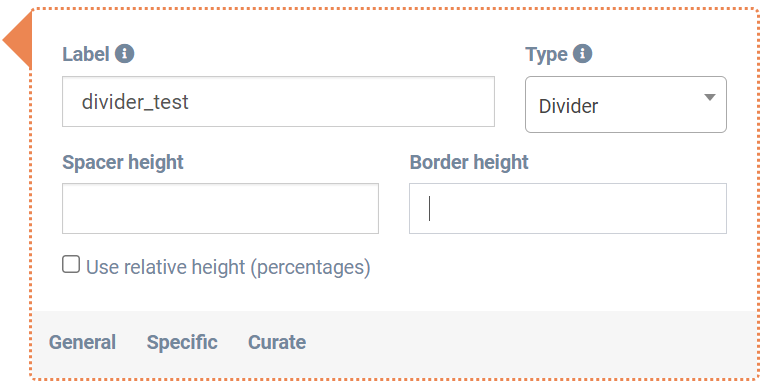Click the info icon beside Label
Screen dimensions: 775x391
coord(125,53)
